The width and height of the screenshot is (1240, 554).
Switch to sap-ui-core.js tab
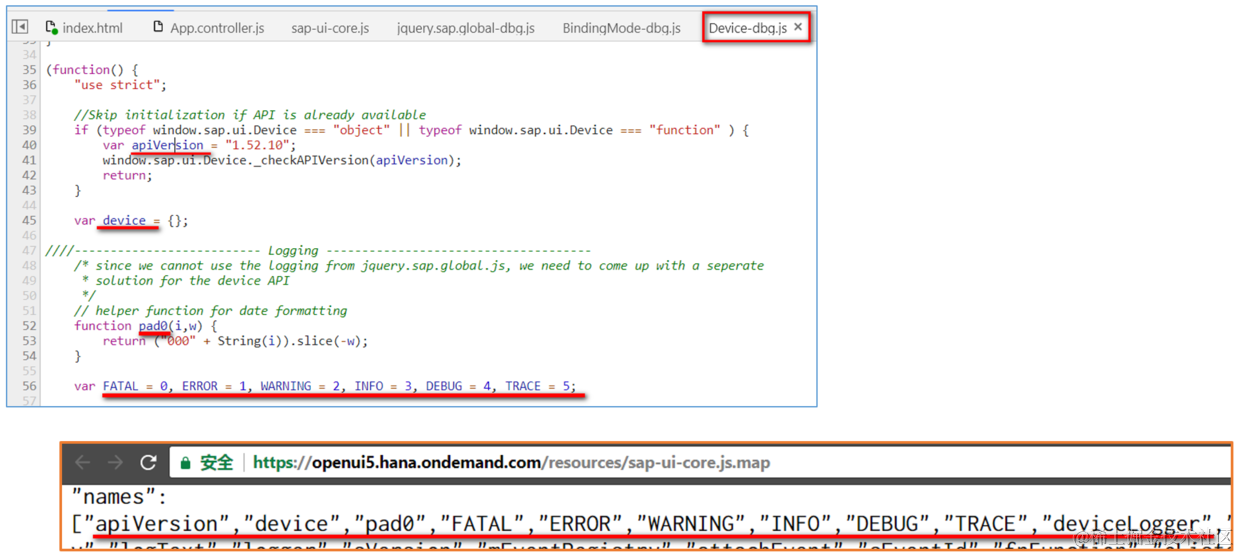[330, 28]
